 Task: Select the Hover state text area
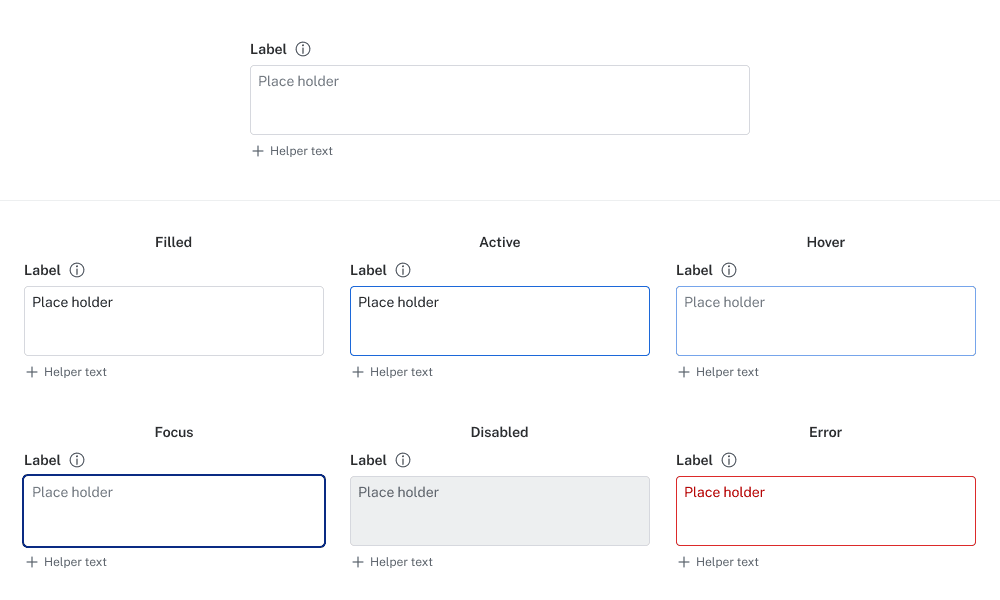tap(825, 321)
